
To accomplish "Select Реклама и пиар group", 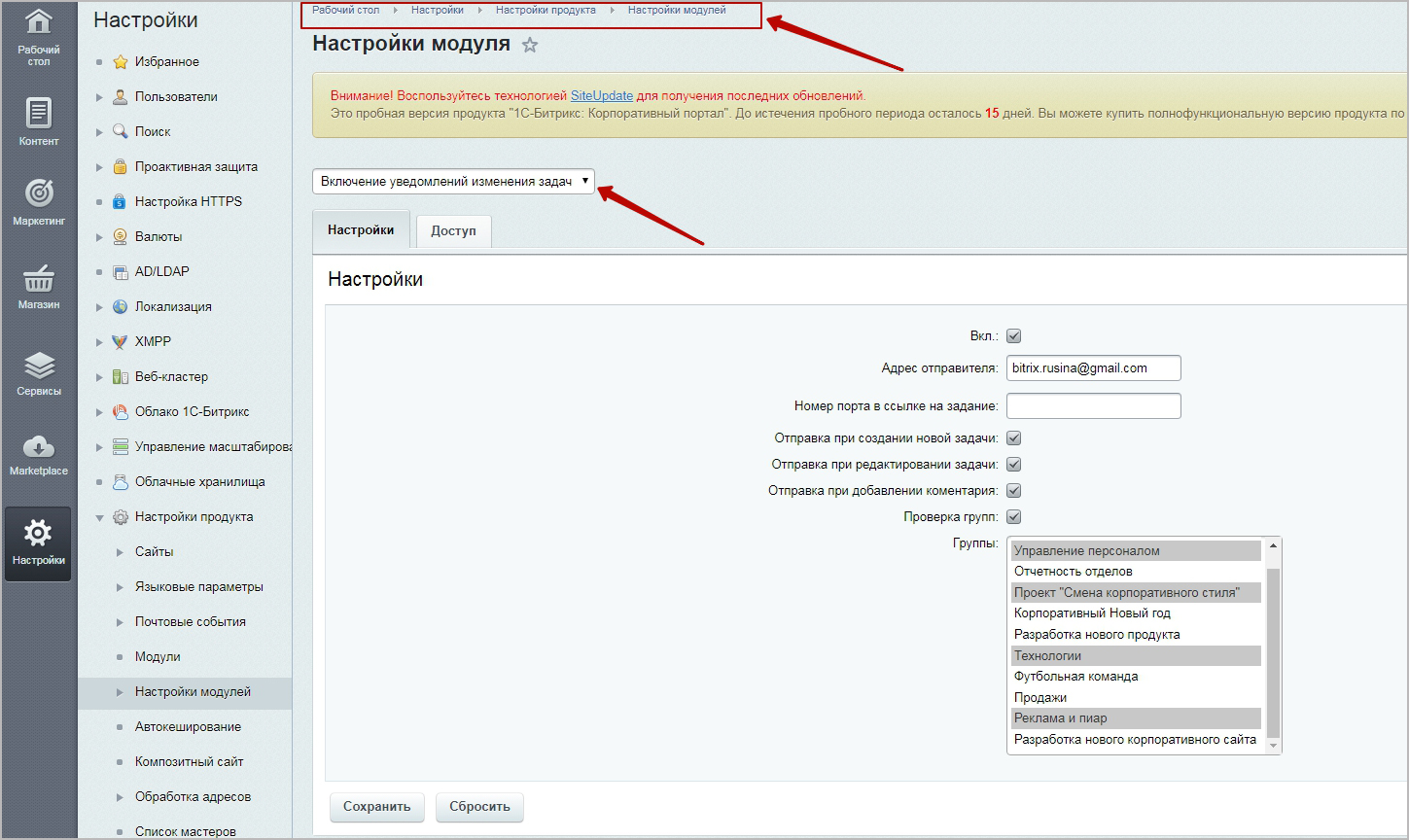I will pos(1136,718).
